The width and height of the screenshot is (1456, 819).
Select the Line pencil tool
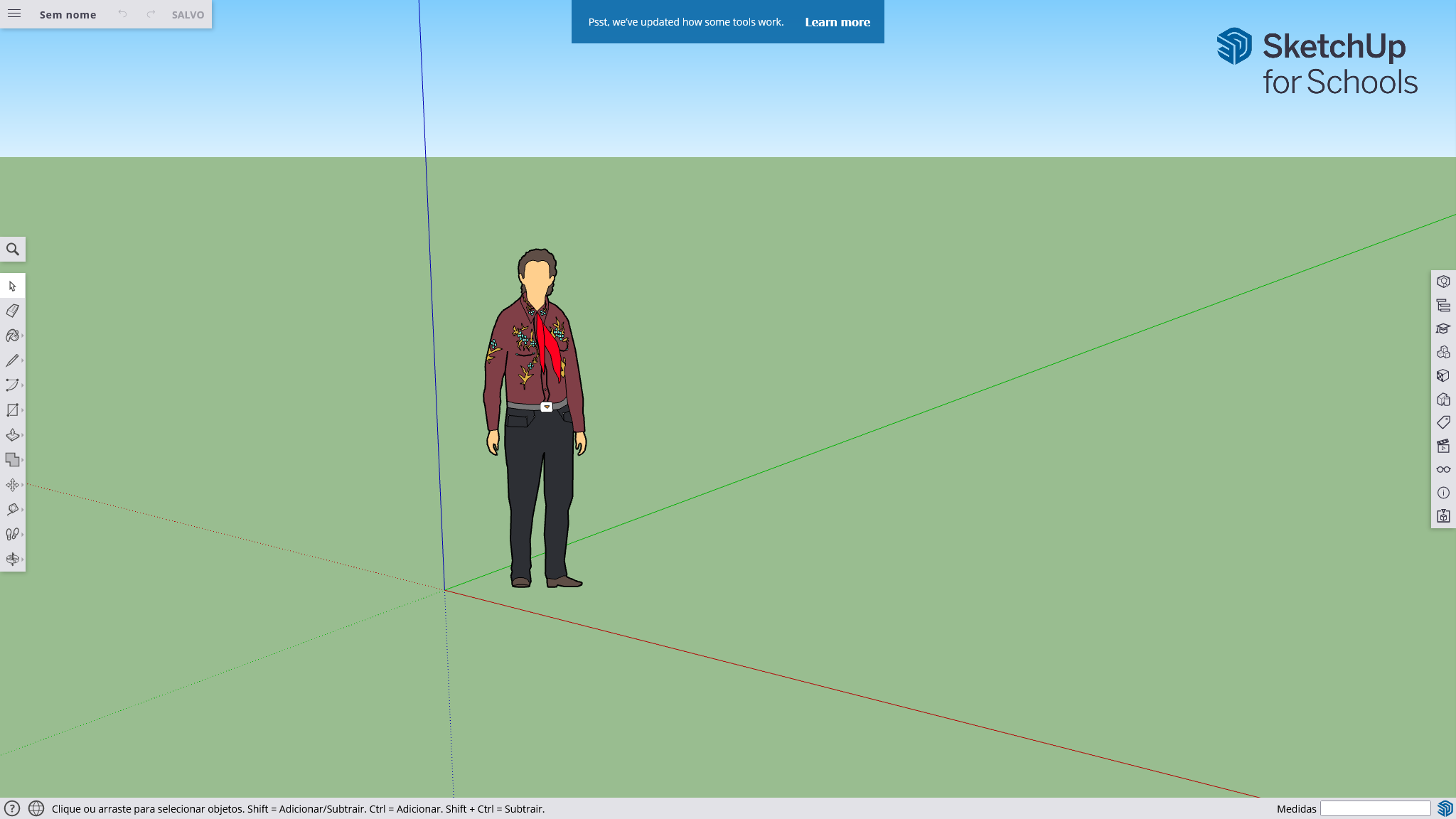(x=12, y=360)
